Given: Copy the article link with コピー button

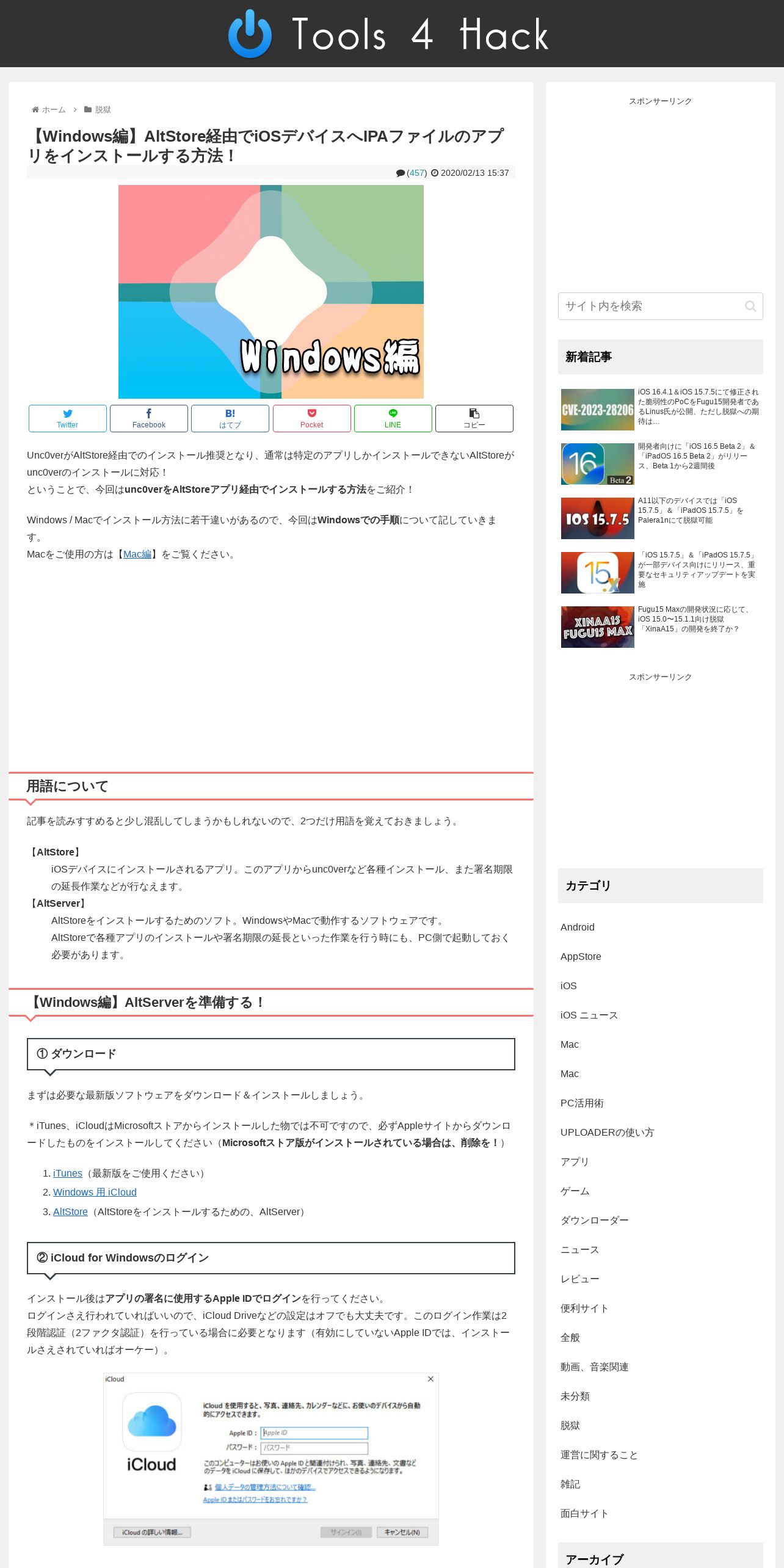Looking at the screenshot, I should (x=474, y=418).
